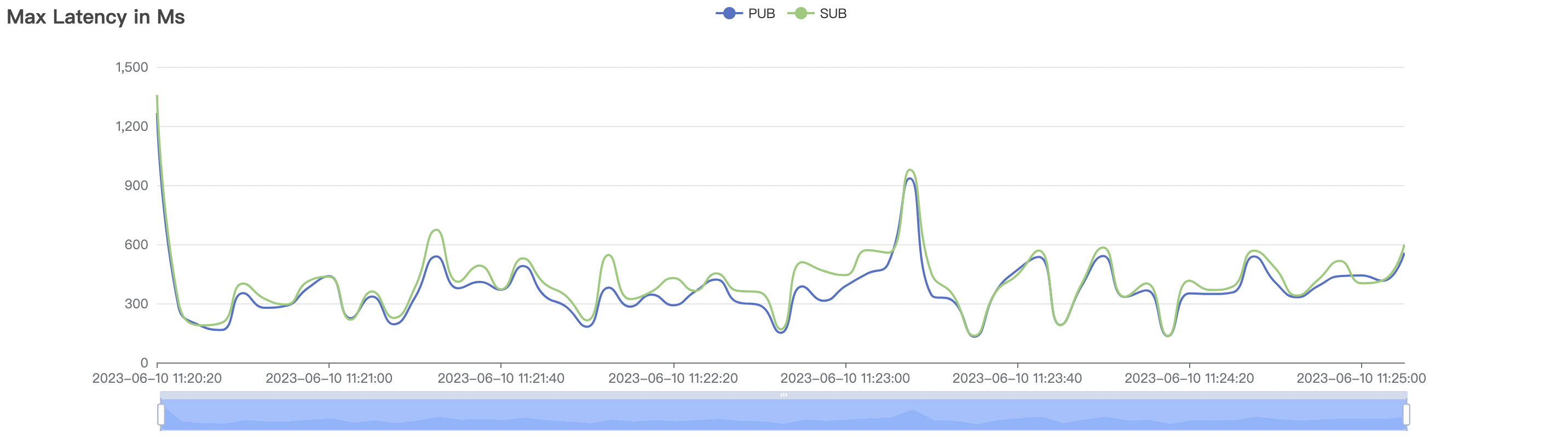Click the 11:23:00 x-axis time label

845,378
